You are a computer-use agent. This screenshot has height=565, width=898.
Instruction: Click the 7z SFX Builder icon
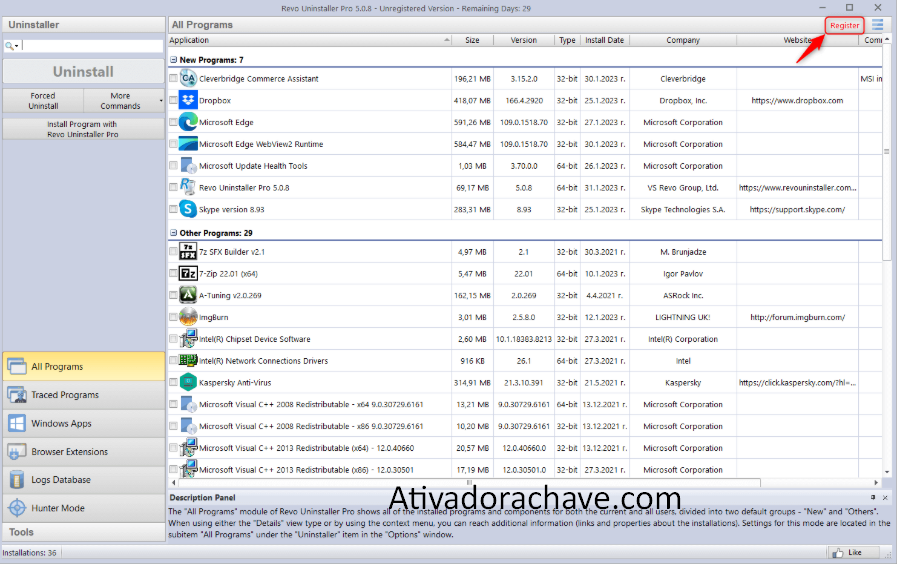[188, 251]
